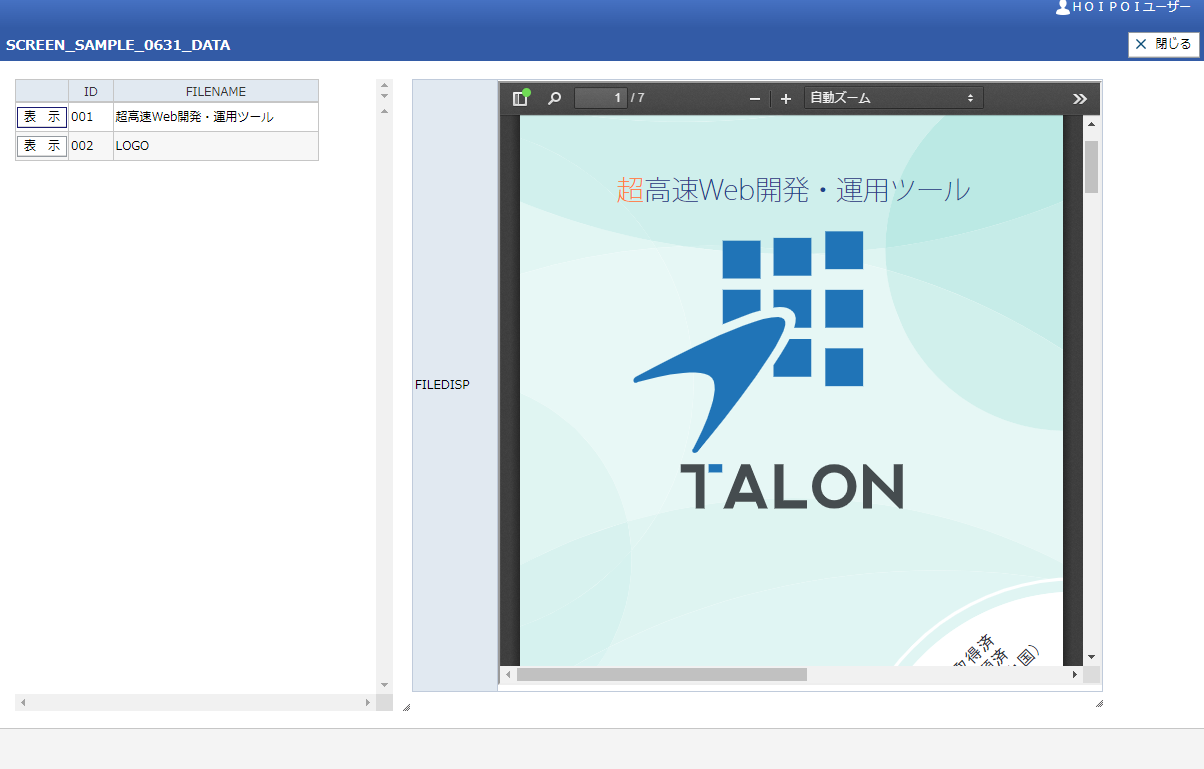The height and width of the screenshot is (769, 1204).
Task: Click PDF vertical scrollbar down arrow
Action: 1091,657
